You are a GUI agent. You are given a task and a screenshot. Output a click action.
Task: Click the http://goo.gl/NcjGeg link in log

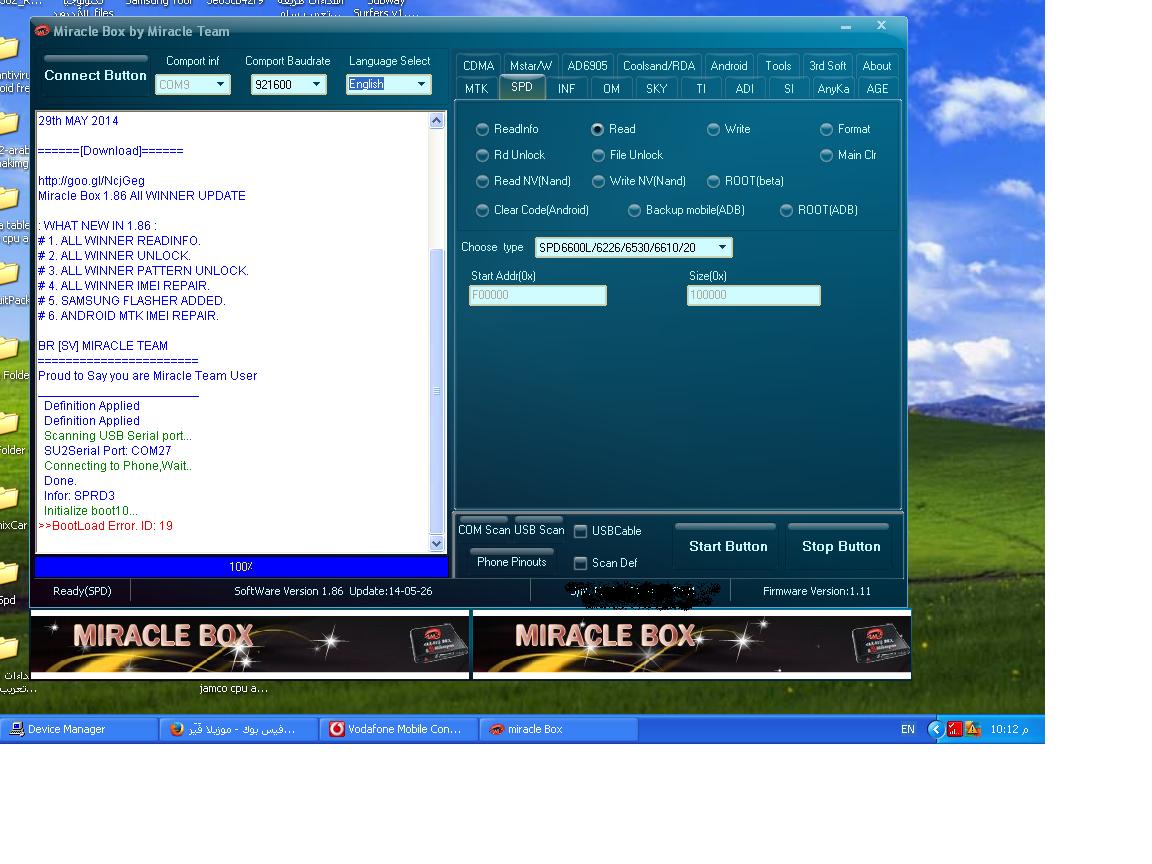pos(91,181)
